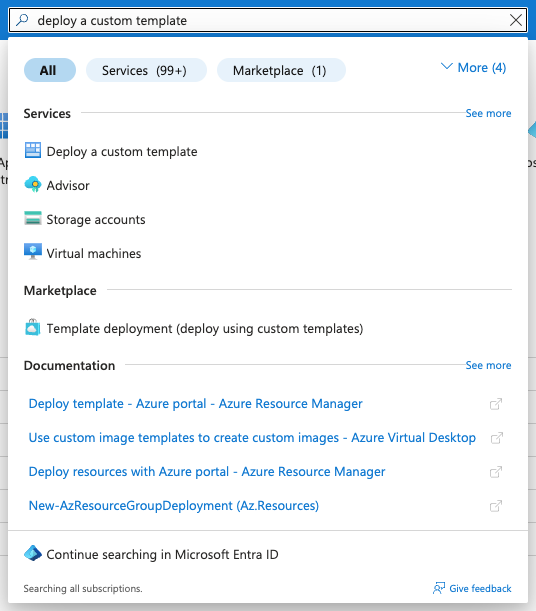
Task: Filter results by Marketplace (1)
Action: click(281, 70)
